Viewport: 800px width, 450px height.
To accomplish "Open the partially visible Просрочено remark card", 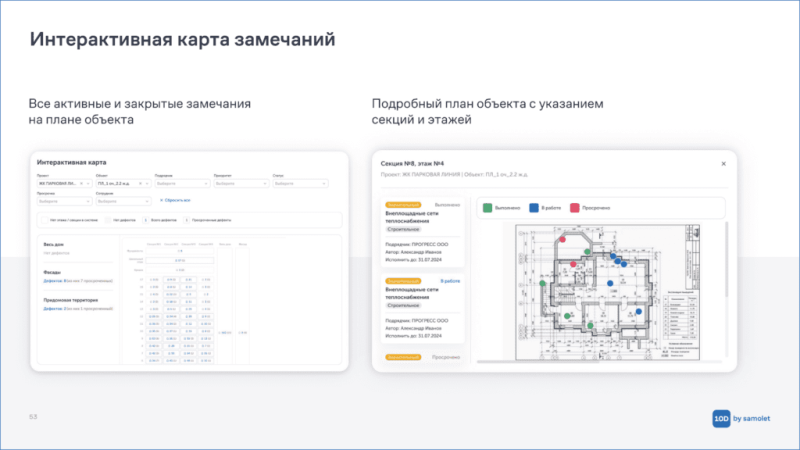I will click(x=422, y=357).
